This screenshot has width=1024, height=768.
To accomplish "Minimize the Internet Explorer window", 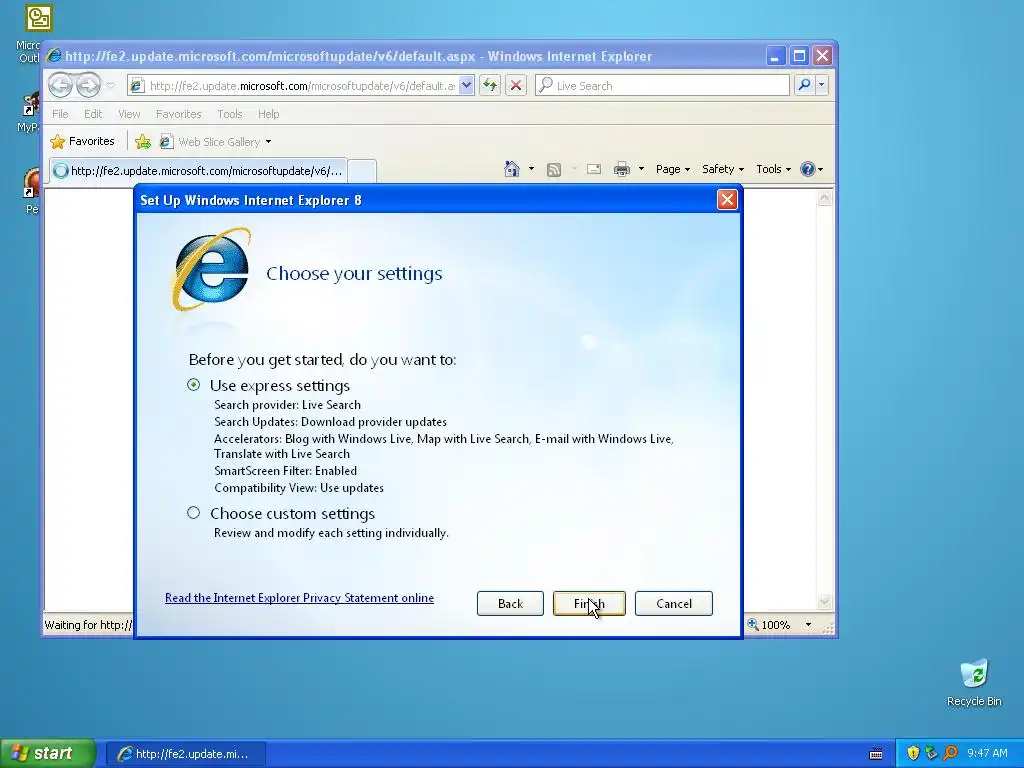I will [x=775, y=56].
